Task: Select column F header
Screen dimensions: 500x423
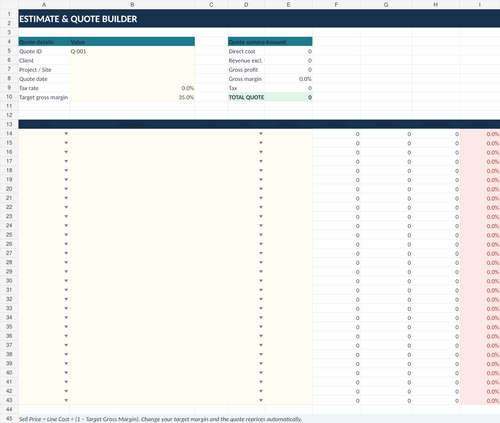Action: (336, 5)
